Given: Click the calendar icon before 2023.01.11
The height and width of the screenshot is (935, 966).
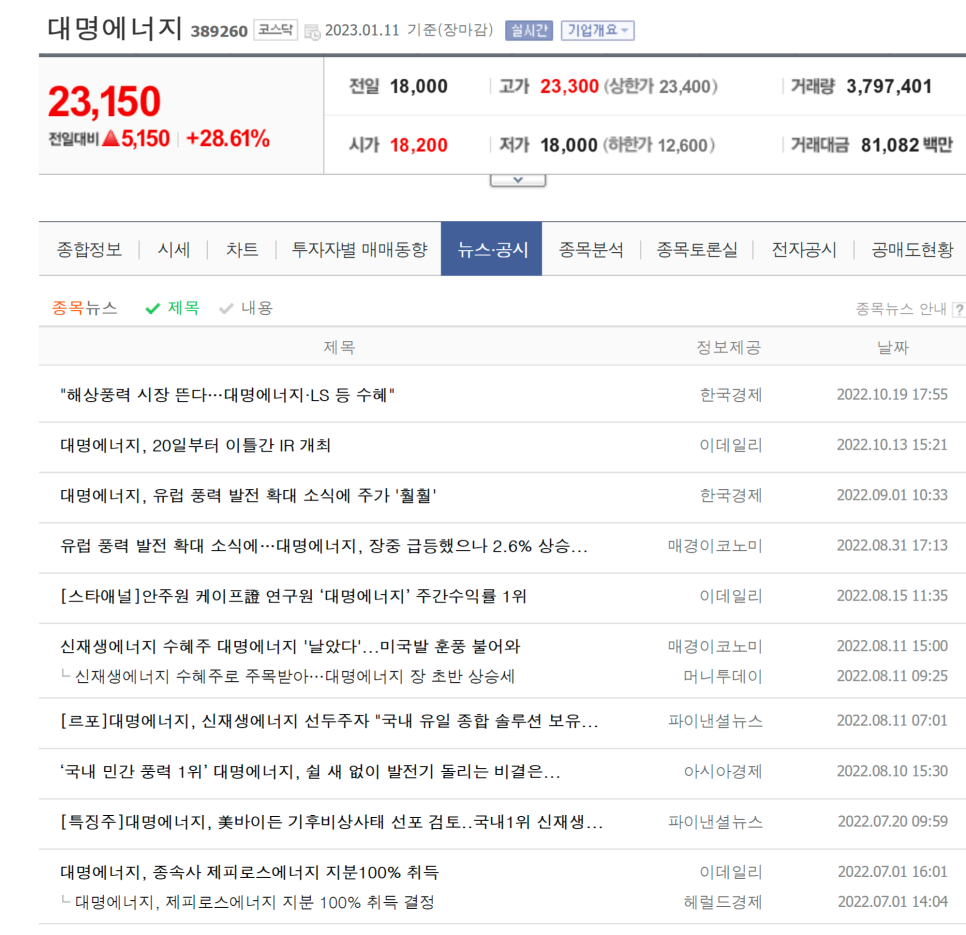Looking at the screenshot, I should click(312, 31).
